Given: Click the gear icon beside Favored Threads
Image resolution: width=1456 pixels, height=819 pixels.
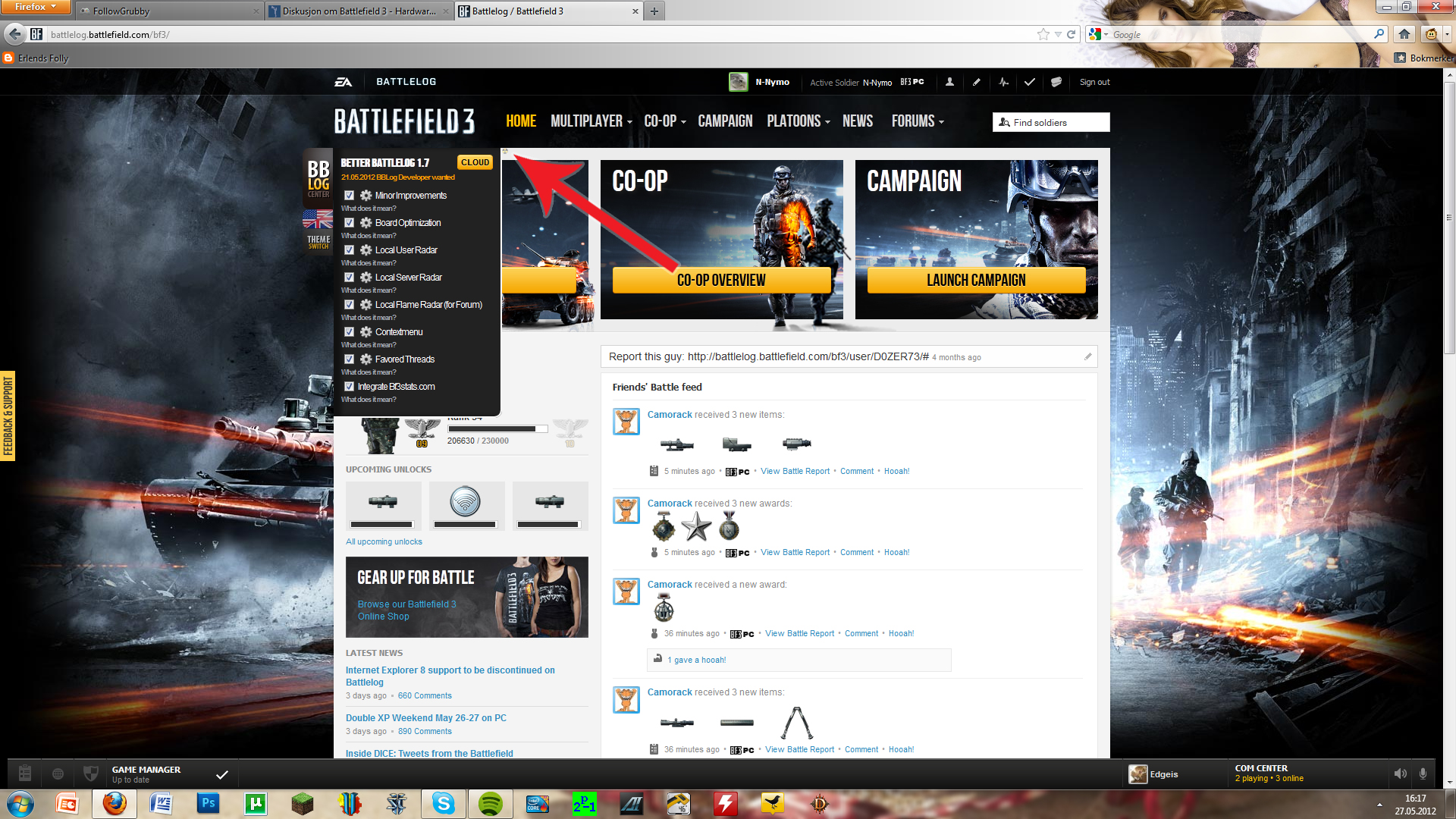Looking at the screenshot, I should (x=366, y=359).
